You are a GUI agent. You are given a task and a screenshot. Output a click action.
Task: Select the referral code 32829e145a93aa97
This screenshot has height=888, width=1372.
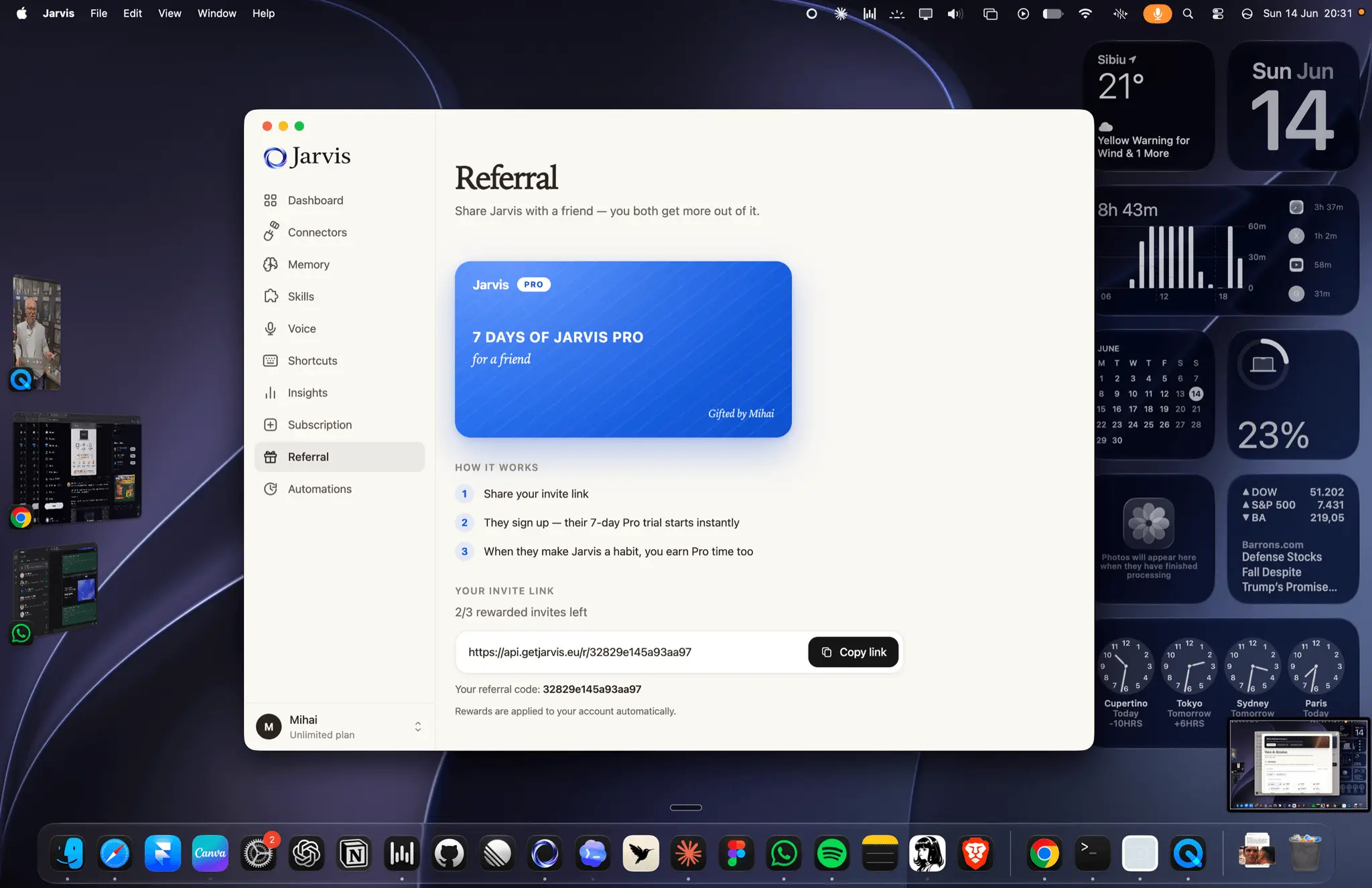click(x=592, y=689)
